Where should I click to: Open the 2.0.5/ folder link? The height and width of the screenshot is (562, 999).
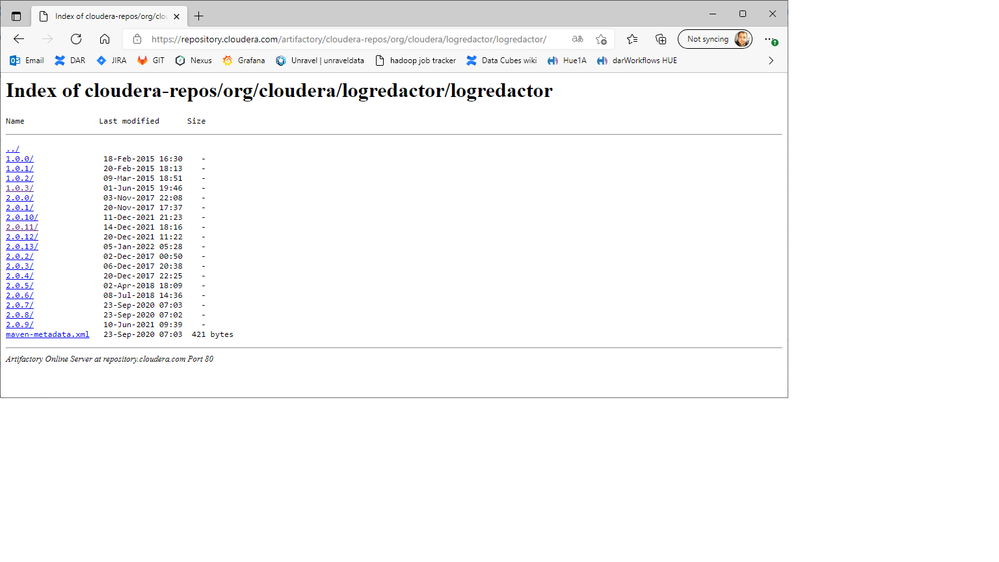(x=20, y=285)
